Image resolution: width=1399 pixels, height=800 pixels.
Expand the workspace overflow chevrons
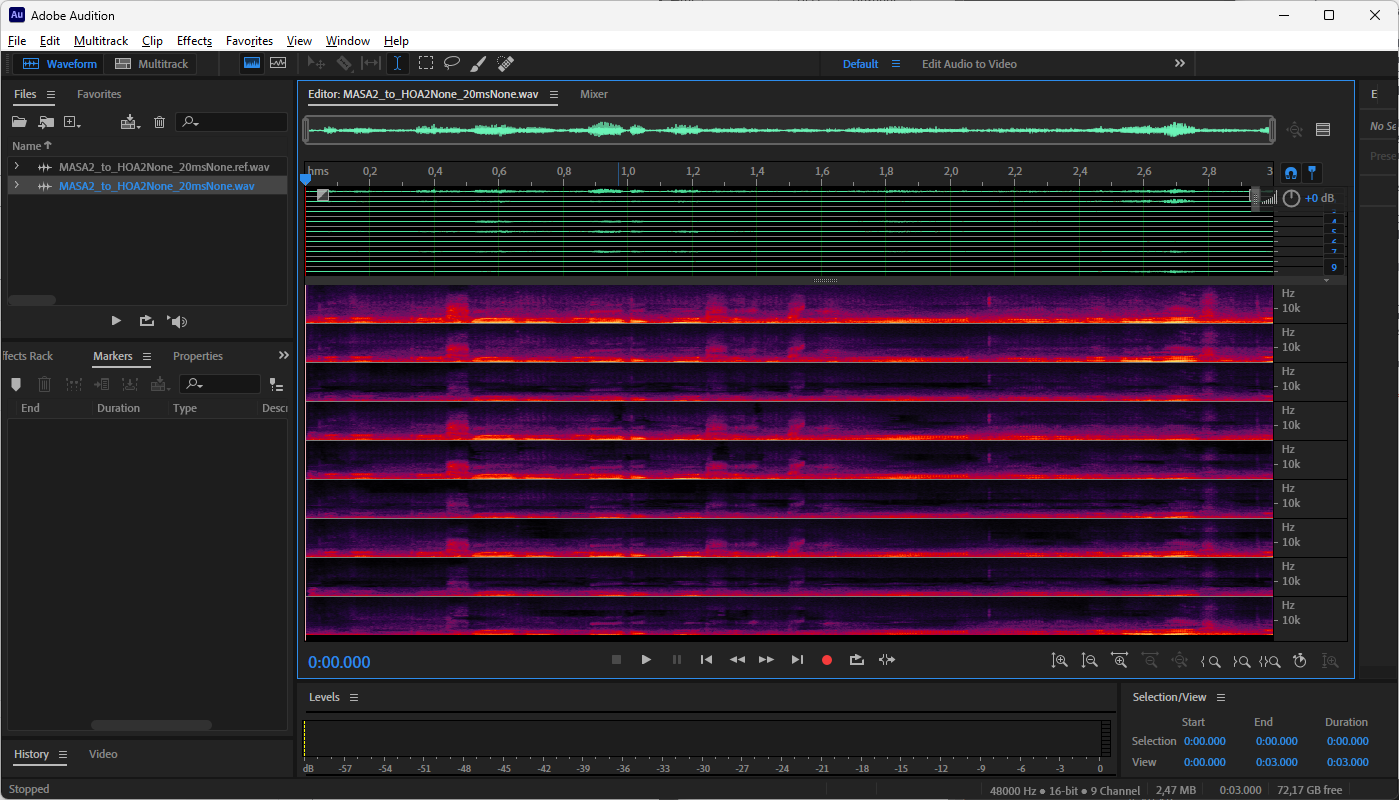pyautogui.click(x=1180, y=63)
